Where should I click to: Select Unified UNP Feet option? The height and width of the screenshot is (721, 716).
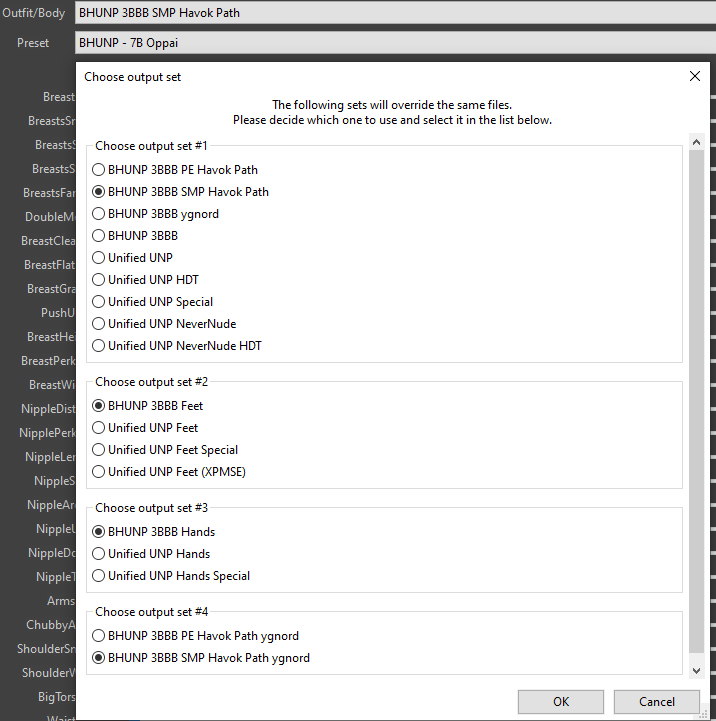click(98, 428)
